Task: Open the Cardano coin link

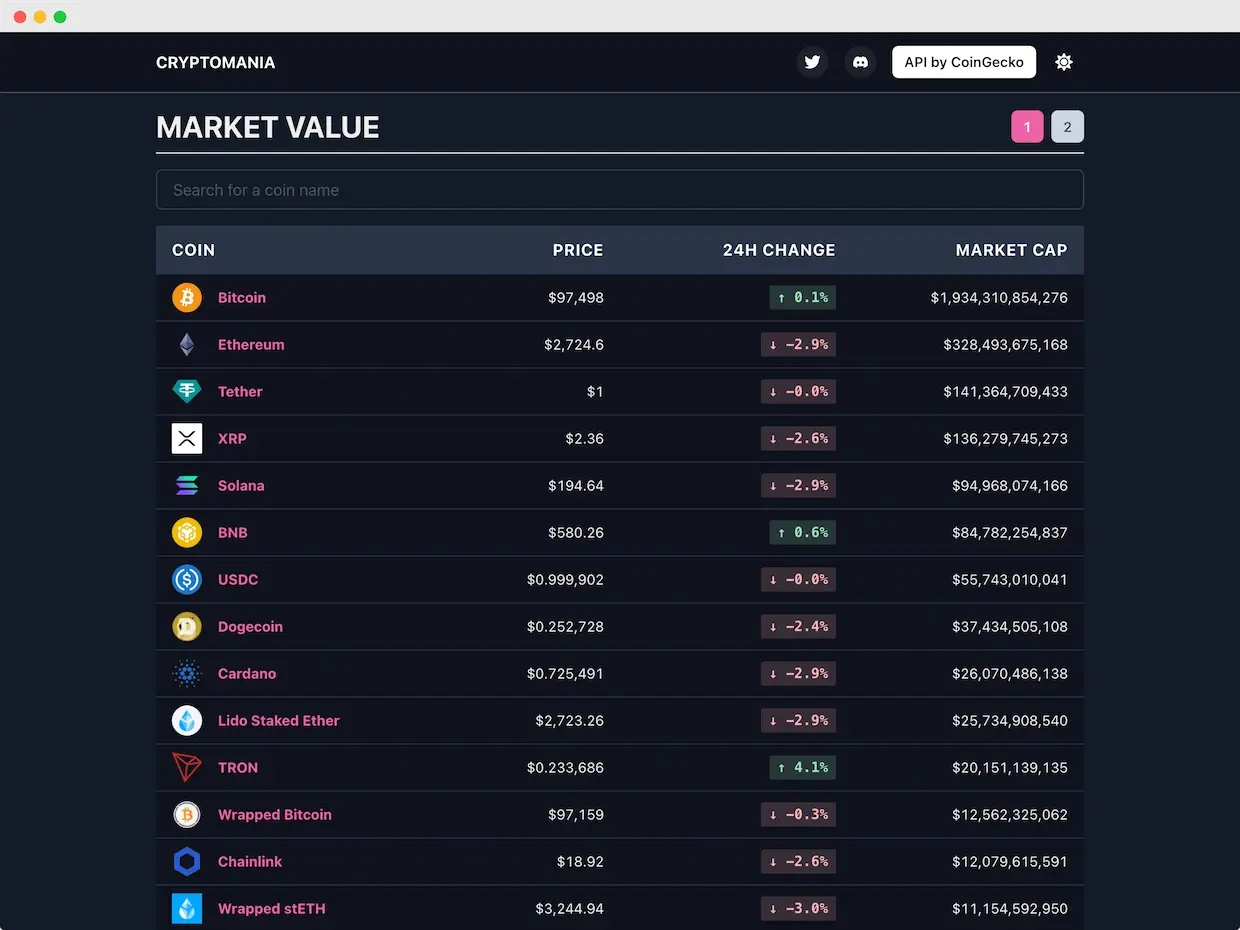Action: point(247,674)
